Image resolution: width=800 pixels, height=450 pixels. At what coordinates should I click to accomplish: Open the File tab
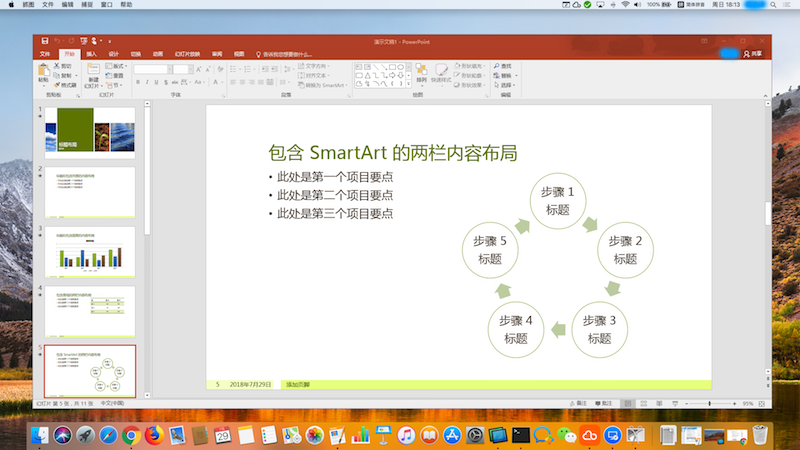(x=45, y=54)
